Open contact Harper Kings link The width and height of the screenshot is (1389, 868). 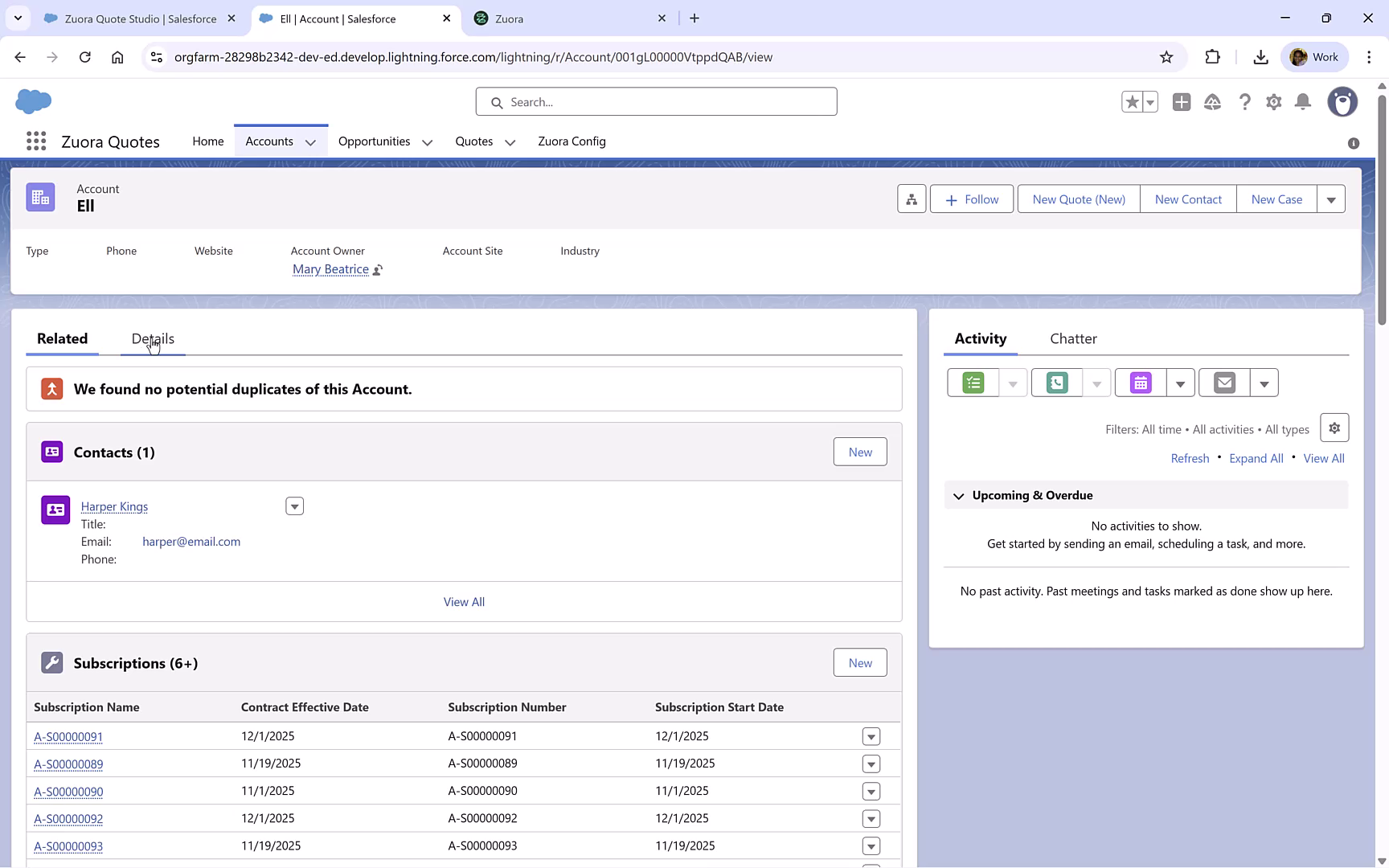pyautogui.click(x=114, y=506)
